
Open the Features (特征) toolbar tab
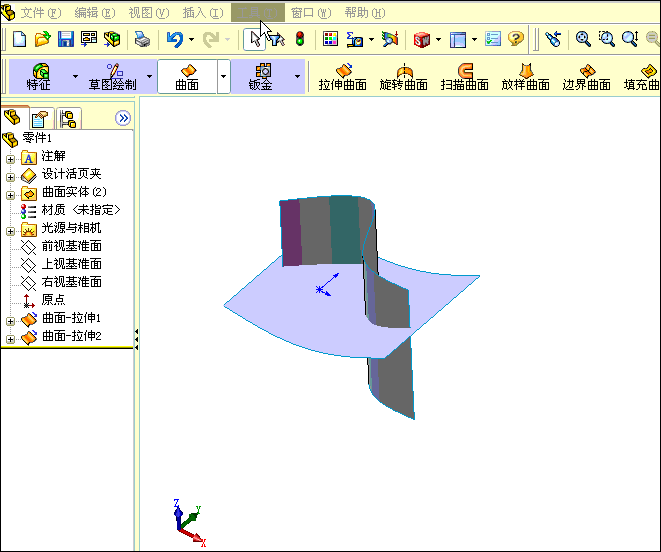pos(39,76)
